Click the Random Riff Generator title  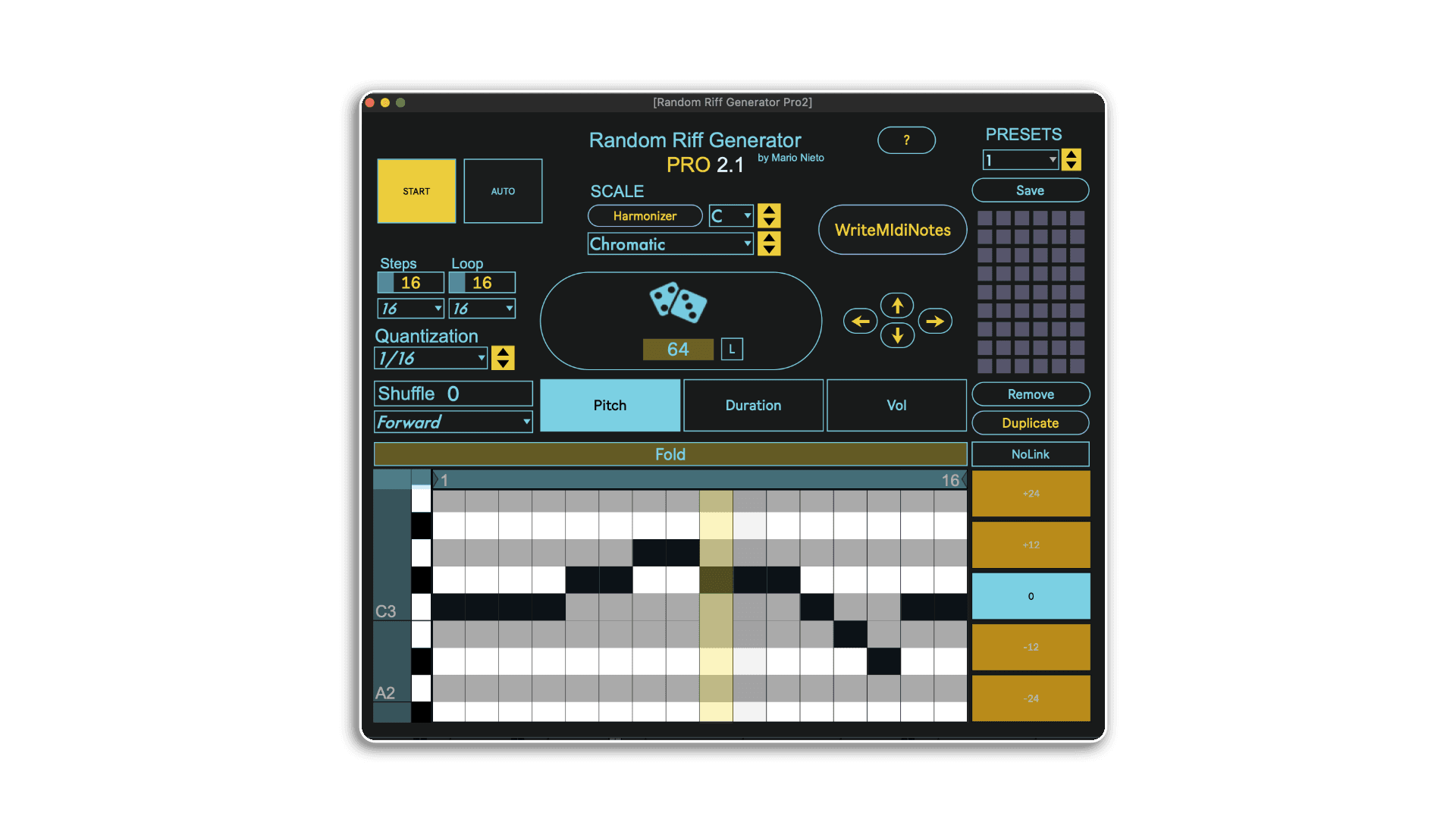(x=695, y=140)
